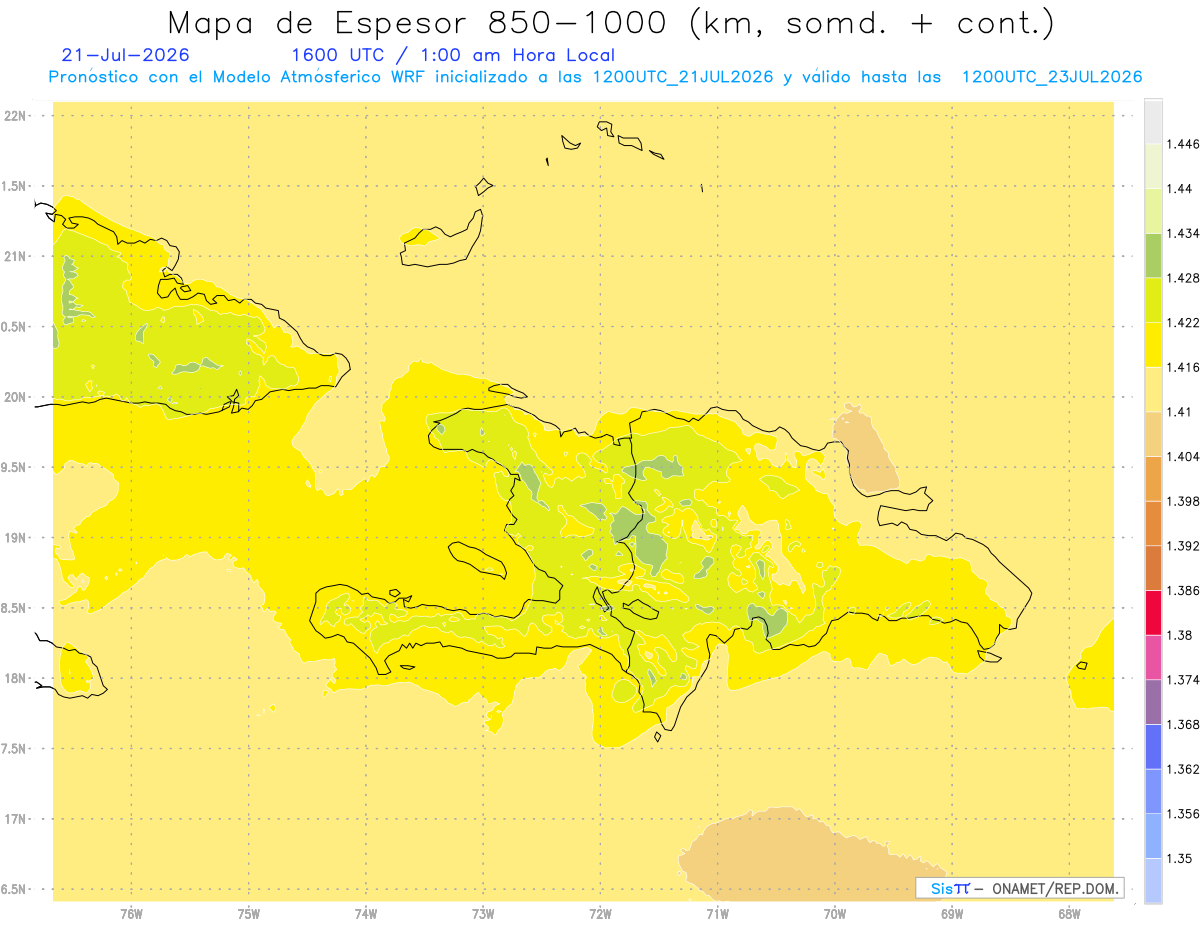This screenshot has height=927, width=1200.
Task: Click the purple legend swatch between 1.368 and 1.374
Action: pyautogui.click(x=1153, y=702)
